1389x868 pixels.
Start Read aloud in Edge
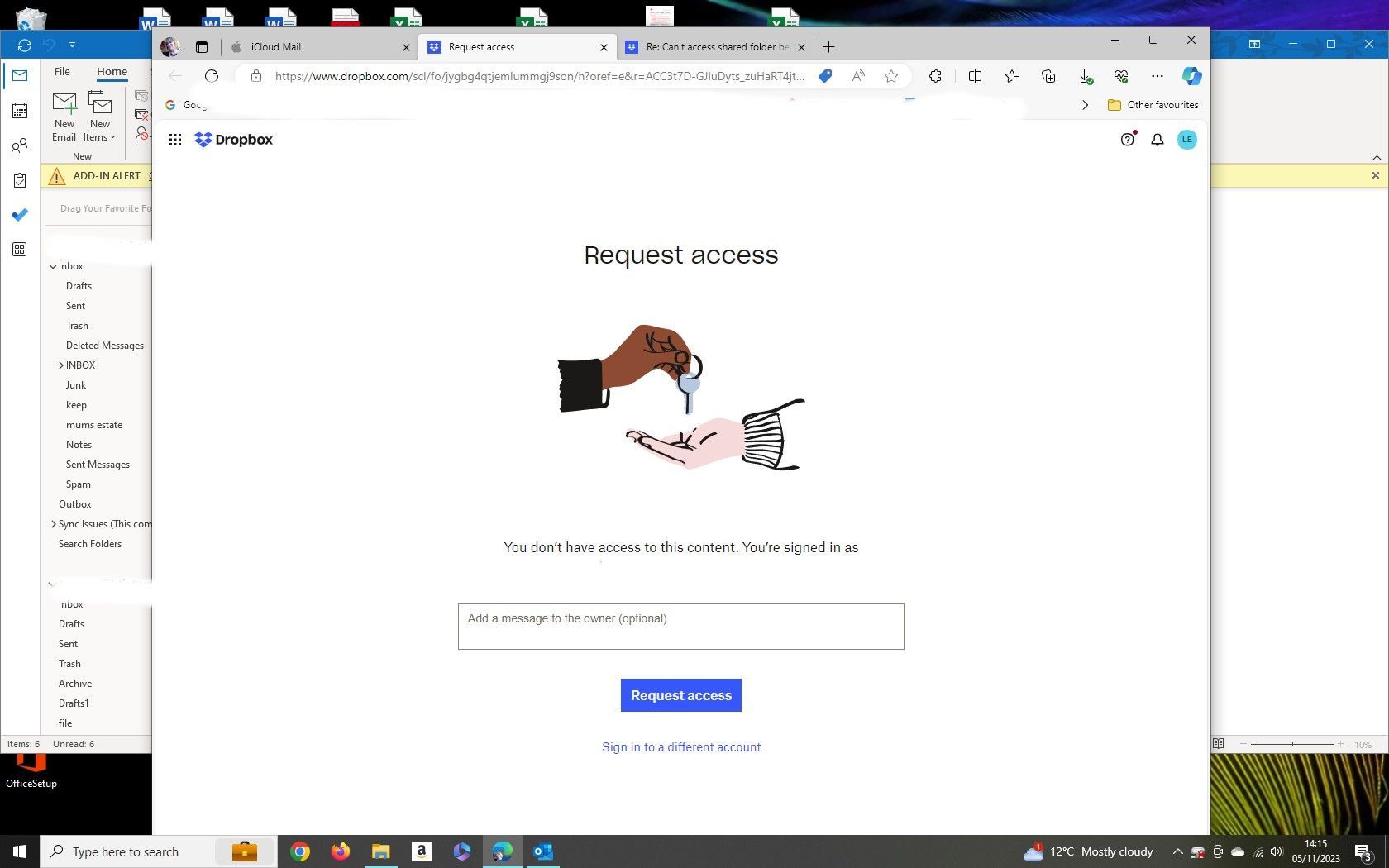click(858, 76)
